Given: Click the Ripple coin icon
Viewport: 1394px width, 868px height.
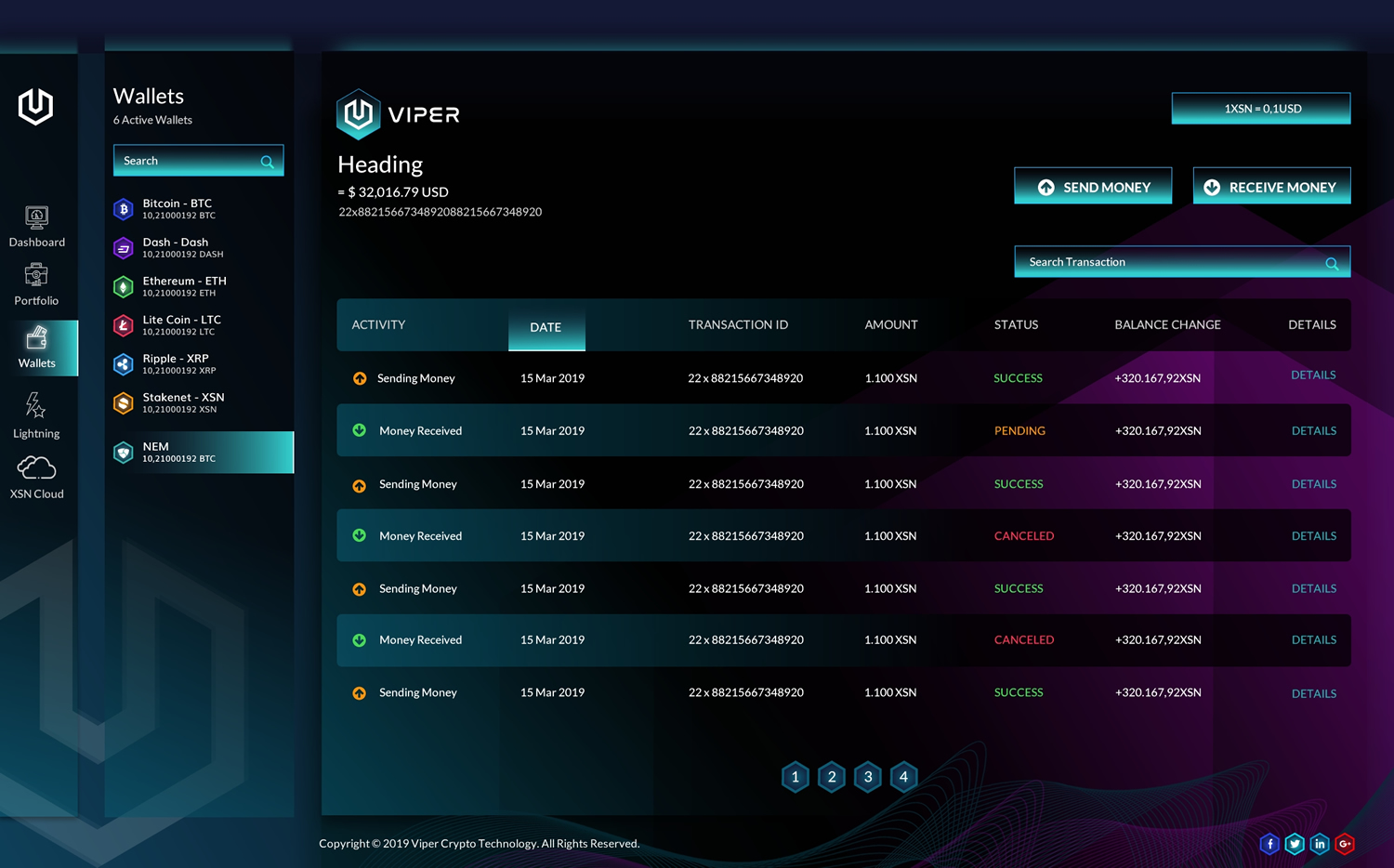Looking at the screenshot, I should (124, 364).
